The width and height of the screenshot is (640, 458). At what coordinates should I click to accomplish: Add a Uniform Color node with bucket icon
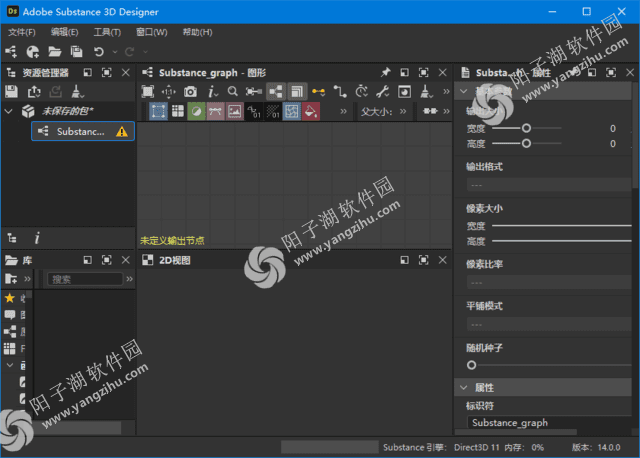311,111
